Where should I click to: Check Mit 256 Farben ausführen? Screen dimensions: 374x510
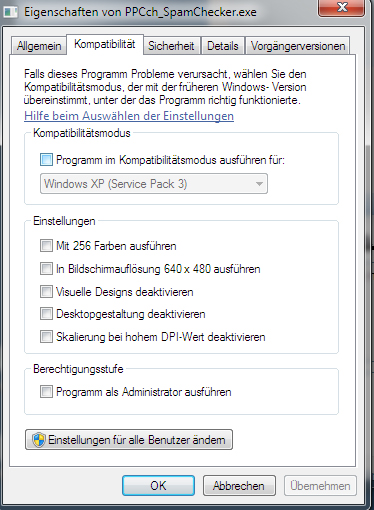click(46, 246)
